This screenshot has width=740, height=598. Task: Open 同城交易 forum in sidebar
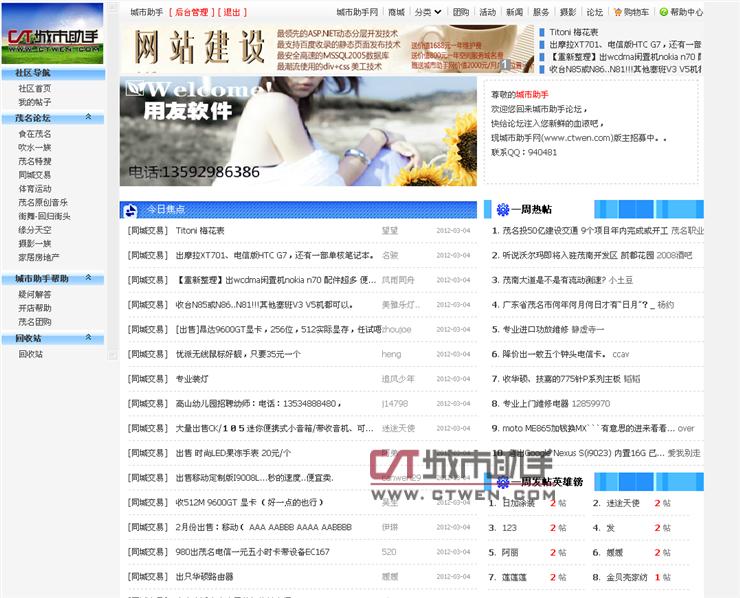(x=34, y=175)
